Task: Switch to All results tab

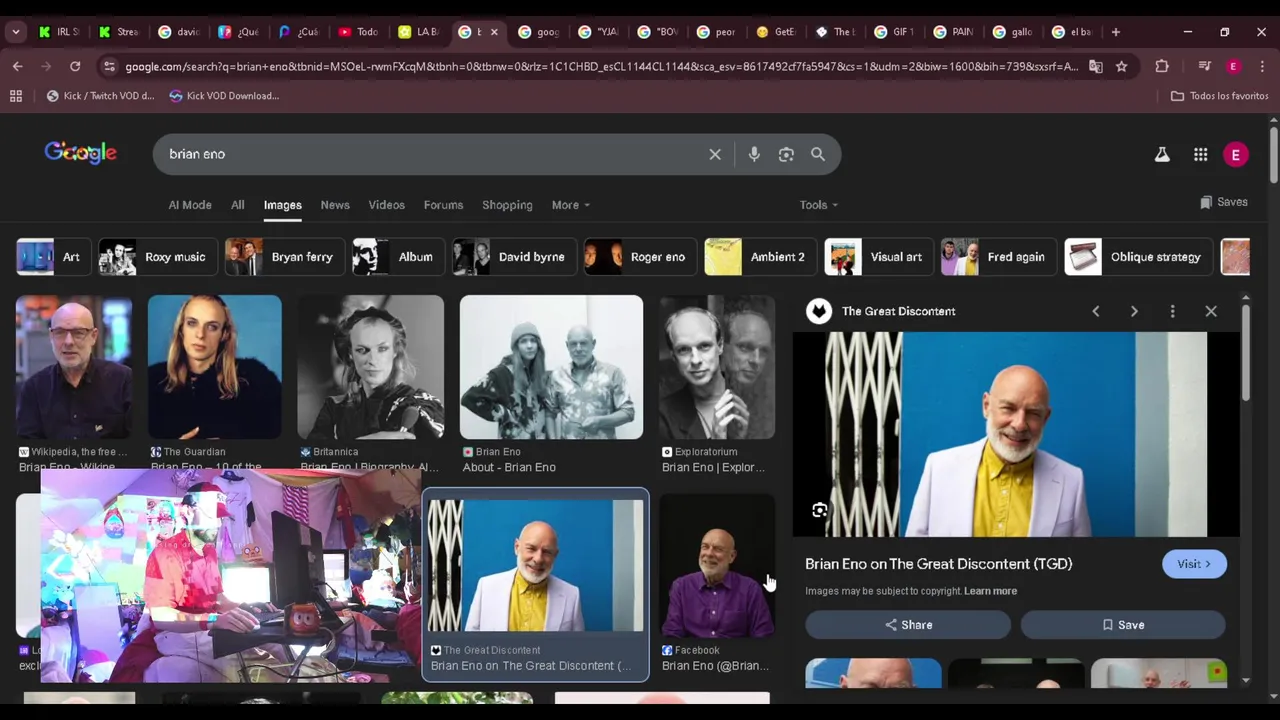Action: point(237,205)
